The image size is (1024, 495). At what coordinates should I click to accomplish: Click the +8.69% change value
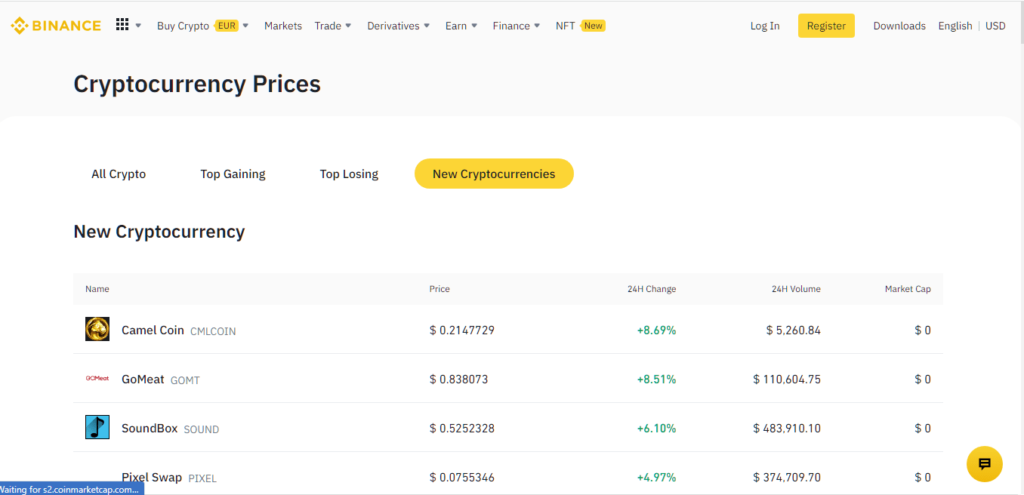pos(656,330)
